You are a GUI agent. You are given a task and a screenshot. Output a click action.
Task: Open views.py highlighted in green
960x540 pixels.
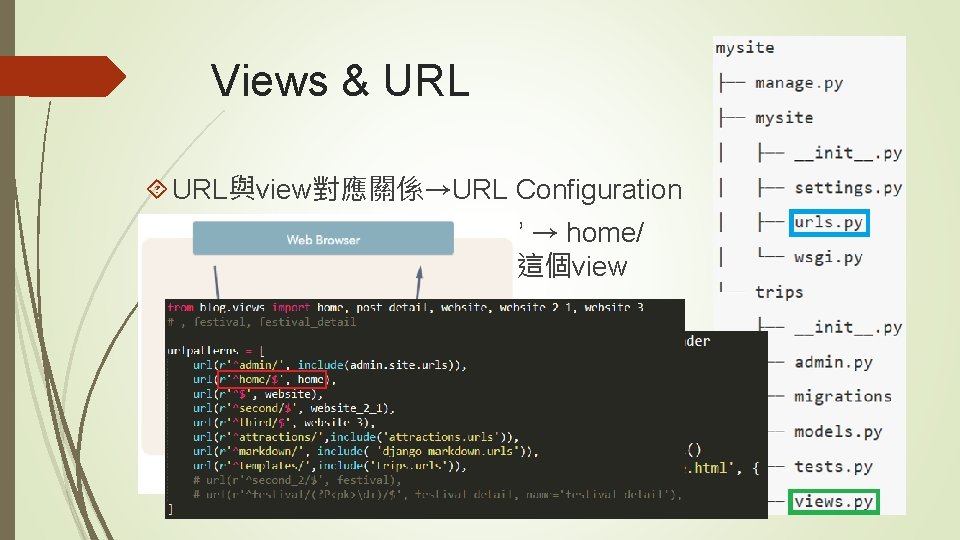834,502
